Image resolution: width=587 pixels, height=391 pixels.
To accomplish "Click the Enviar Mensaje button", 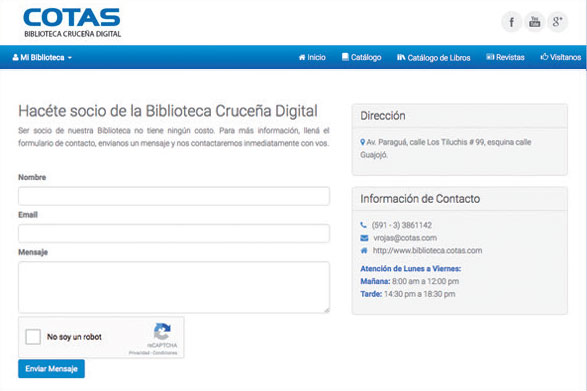I will (51, 369).
